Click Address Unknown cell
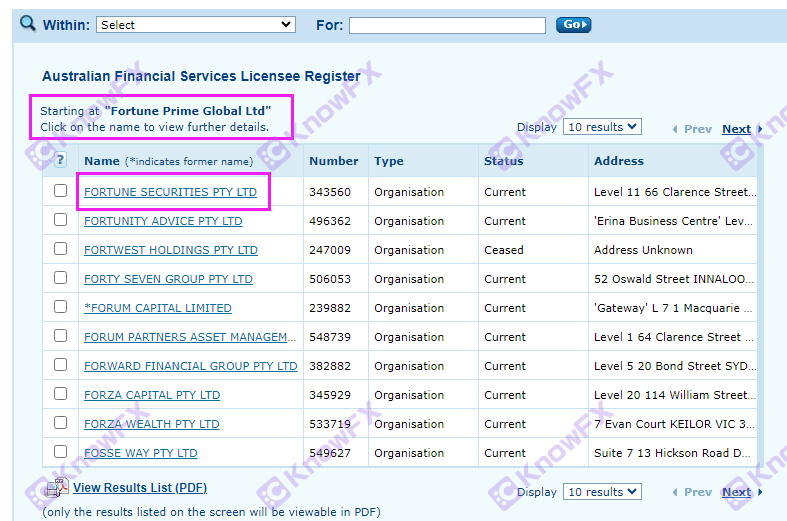 coord(643,250)
